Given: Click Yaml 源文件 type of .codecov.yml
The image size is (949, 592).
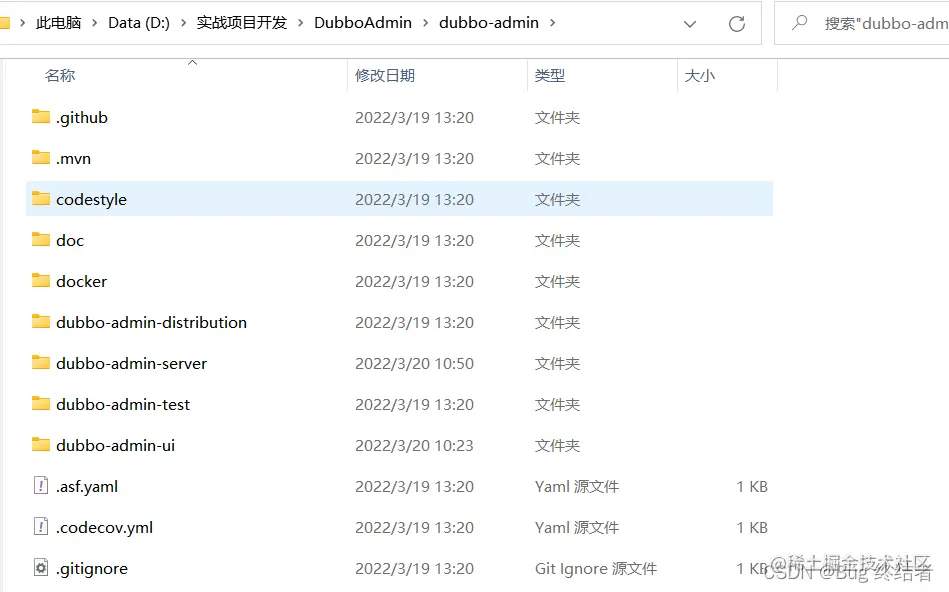Looking at the screenshot, I should (x=577, y=528).
